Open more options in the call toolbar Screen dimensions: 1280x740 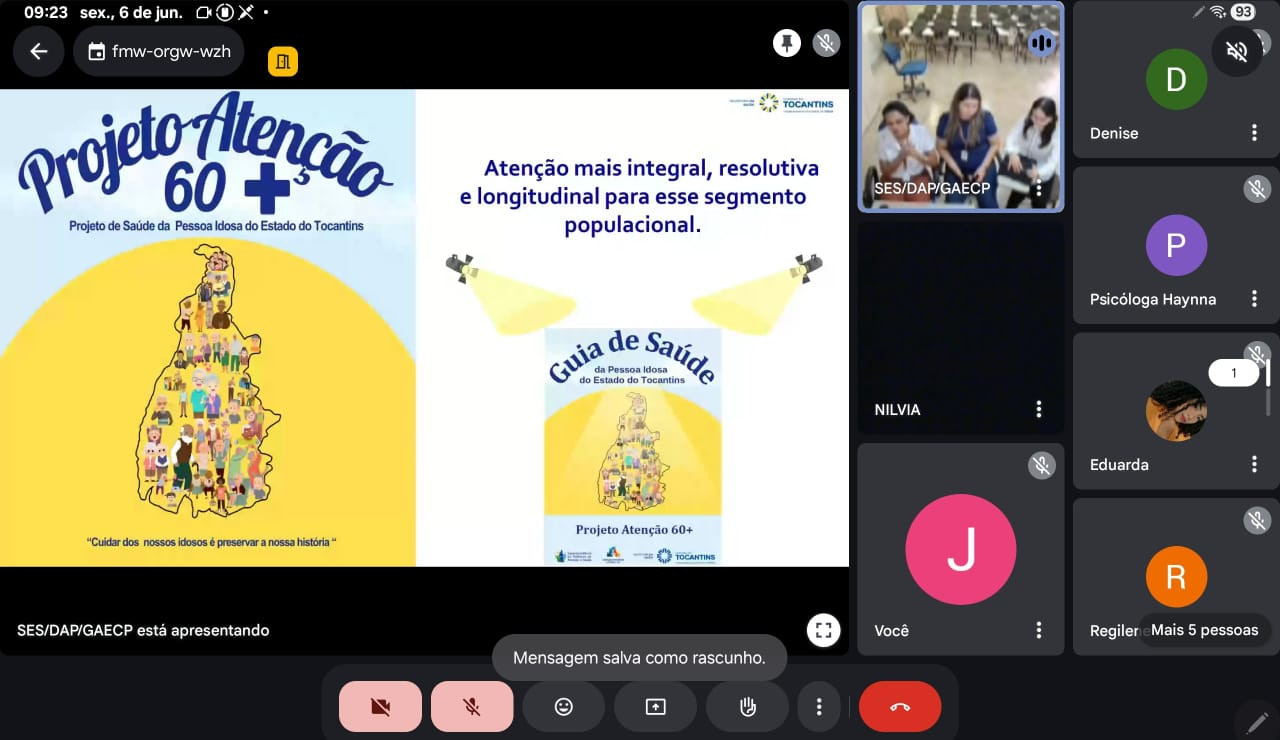tap(819, 707)
